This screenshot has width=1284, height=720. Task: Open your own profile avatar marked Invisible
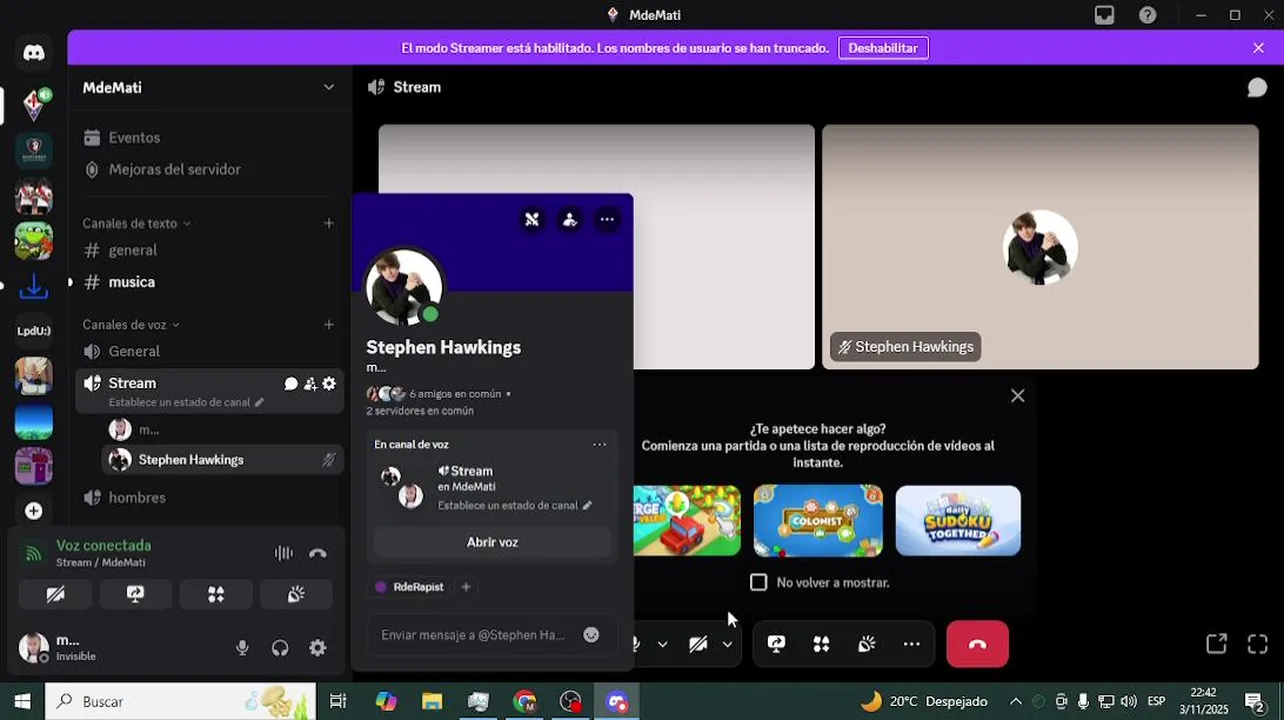click(34, 648)
